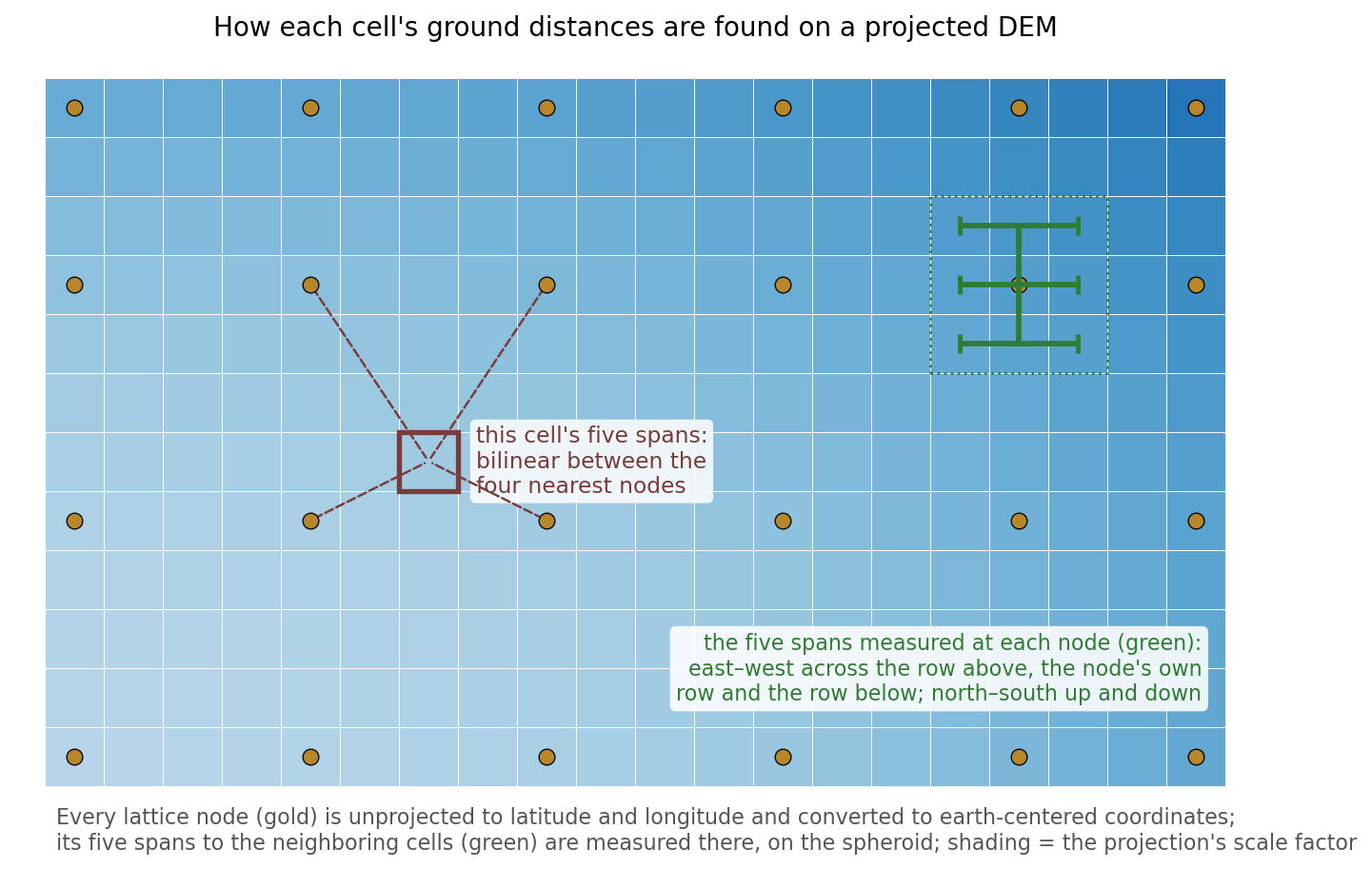Click the top-right gold lattice node
Screen dimensions: 1372x869
point(1196,109)
